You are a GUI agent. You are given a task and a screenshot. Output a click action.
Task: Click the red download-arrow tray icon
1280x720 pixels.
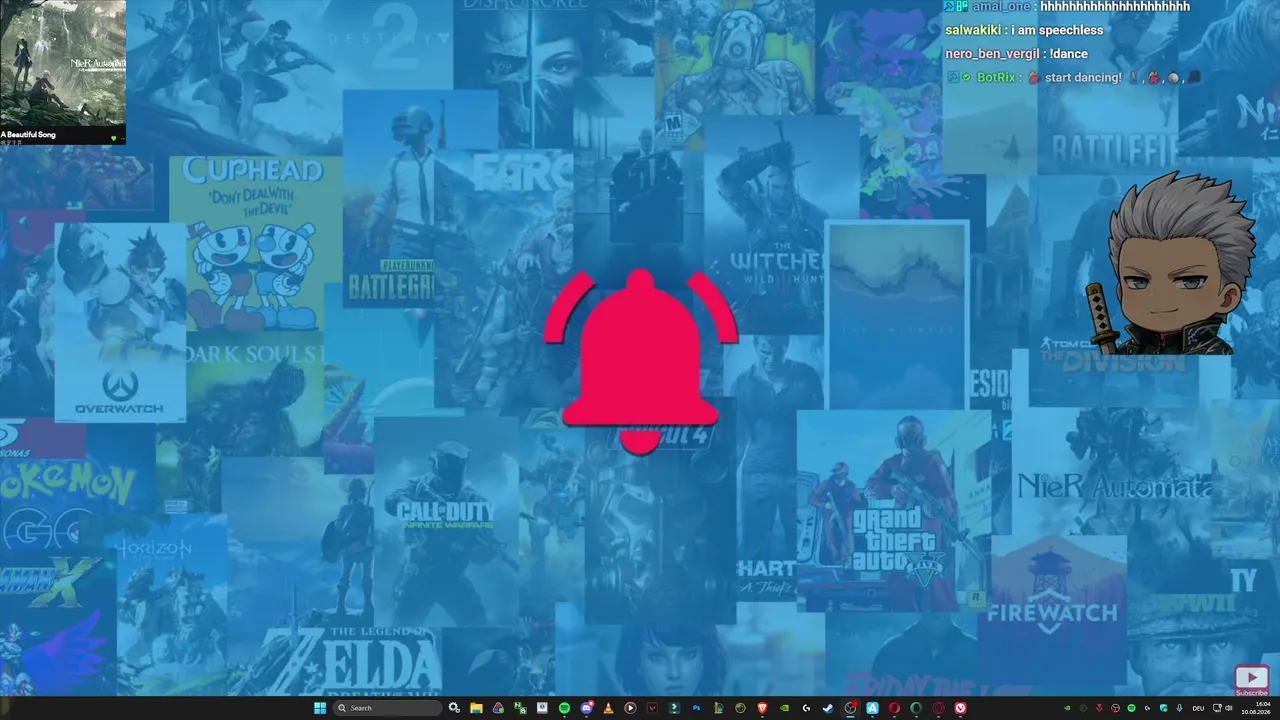click(x=1099, y=708)
